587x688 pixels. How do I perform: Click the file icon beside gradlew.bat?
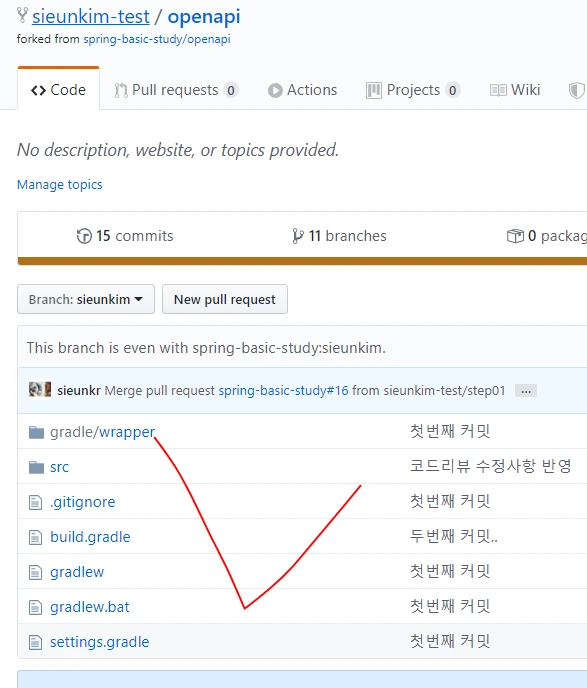36,608
